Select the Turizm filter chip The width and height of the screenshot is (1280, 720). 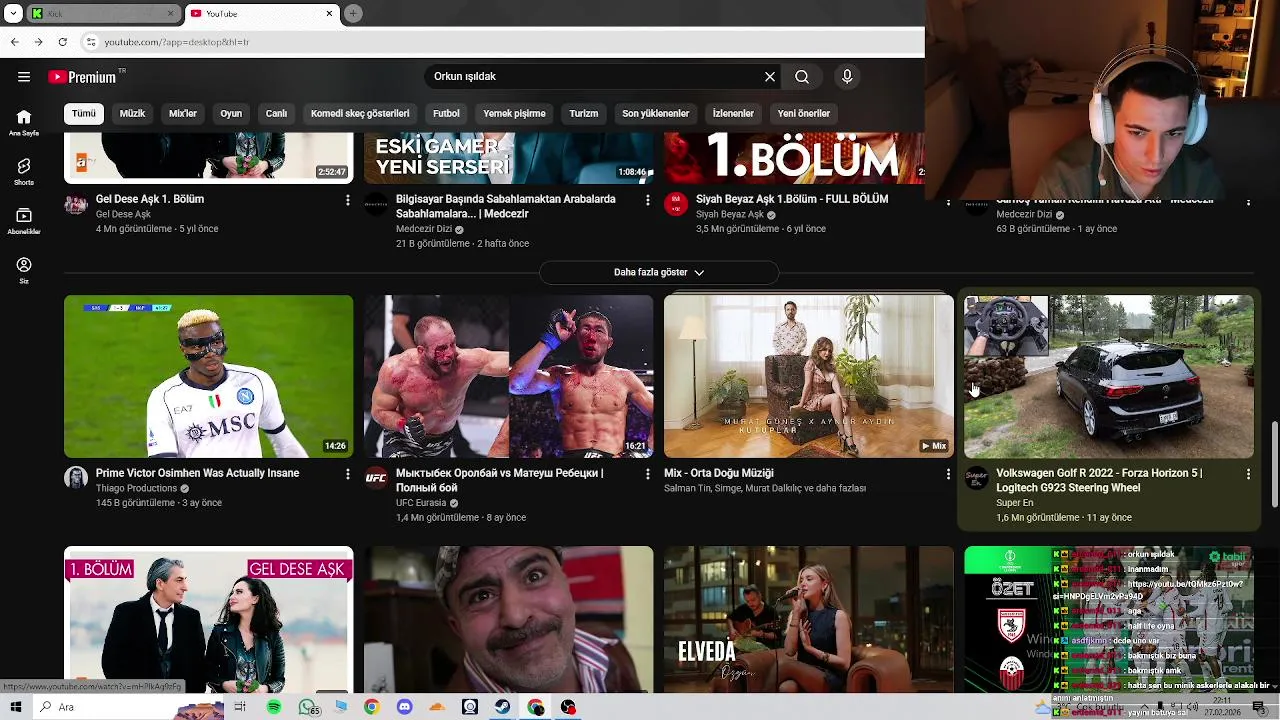(x=584, y=114)
